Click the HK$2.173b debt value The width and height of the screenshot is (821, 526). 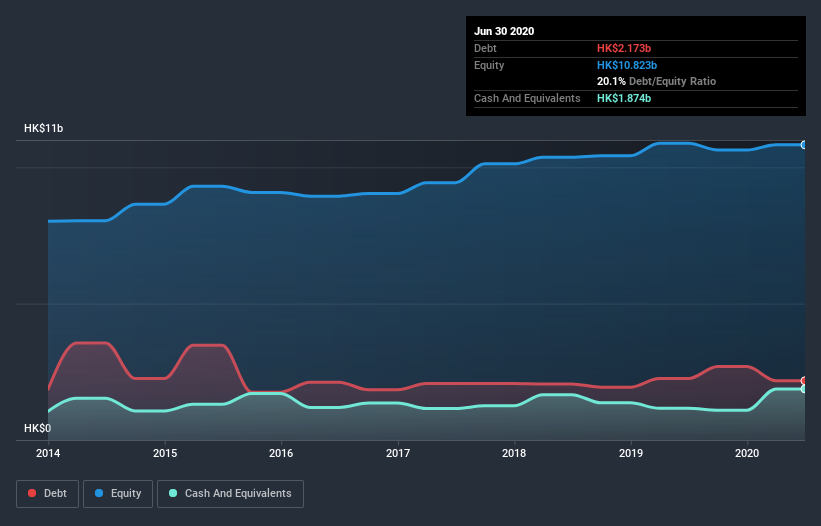(x=624, y=48)
